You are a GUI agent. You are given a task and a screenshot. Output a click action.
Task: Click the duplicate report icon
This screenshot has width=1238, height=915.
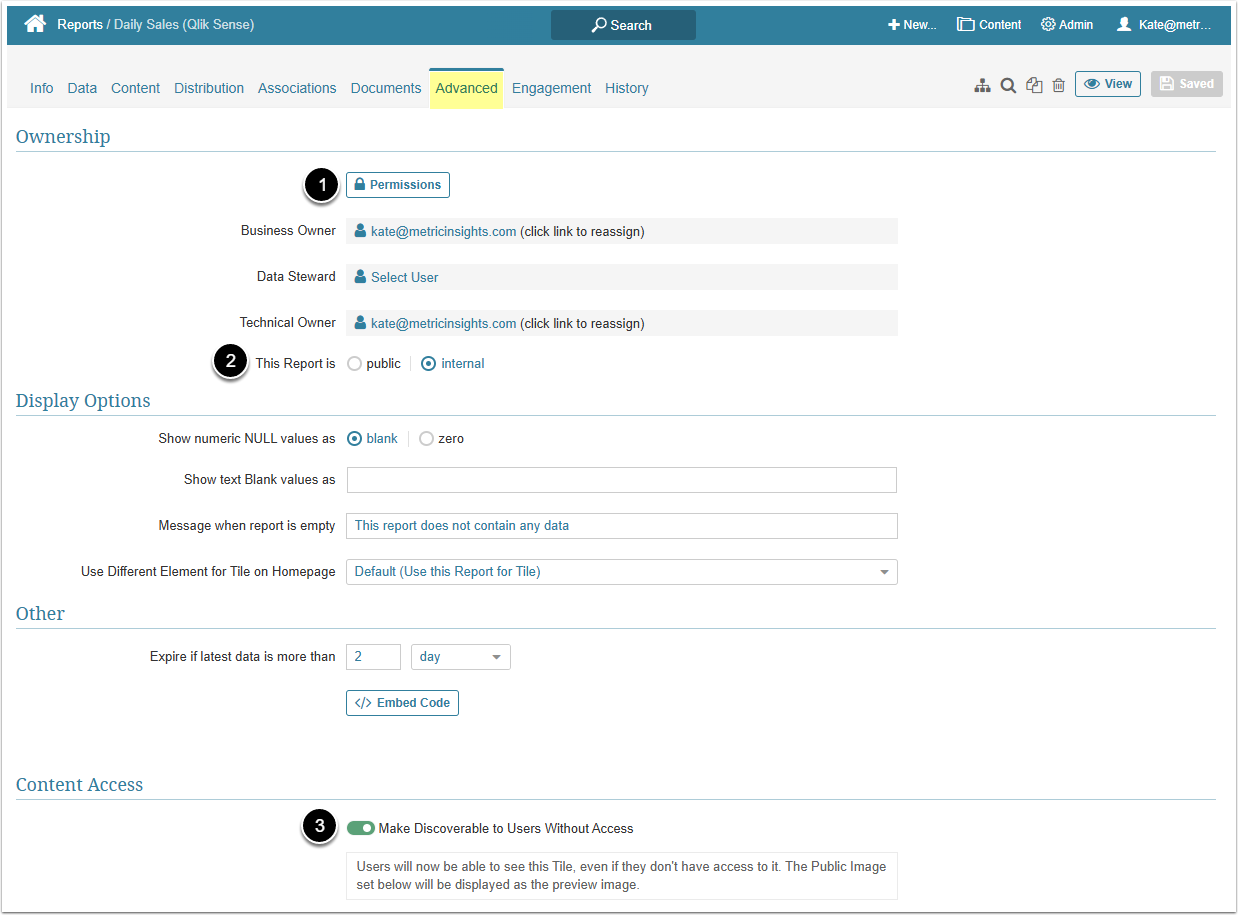tap(1034, 86)
